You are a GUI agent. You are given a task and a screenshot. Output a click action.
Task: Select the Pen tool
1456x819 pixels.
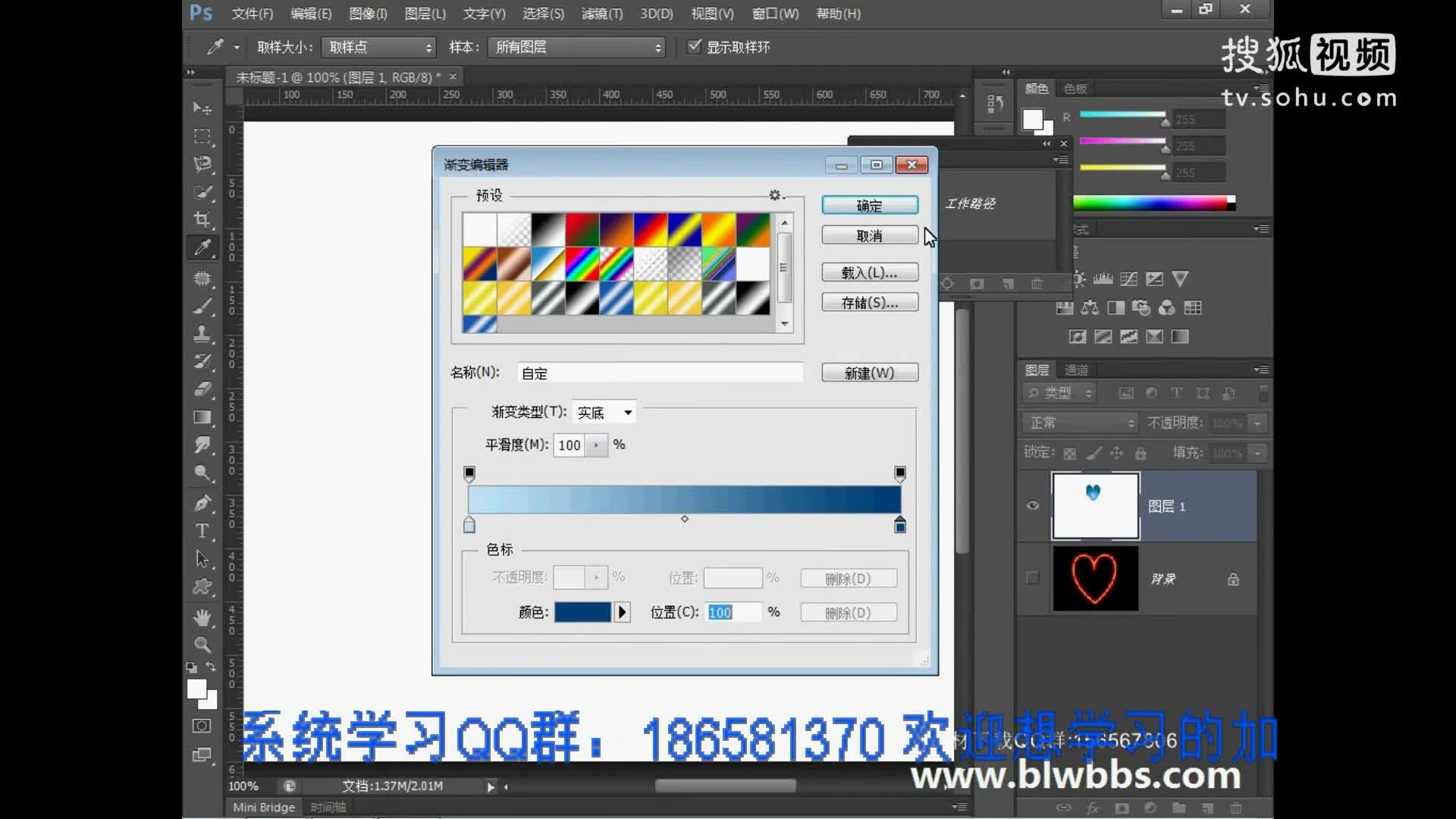202,503
